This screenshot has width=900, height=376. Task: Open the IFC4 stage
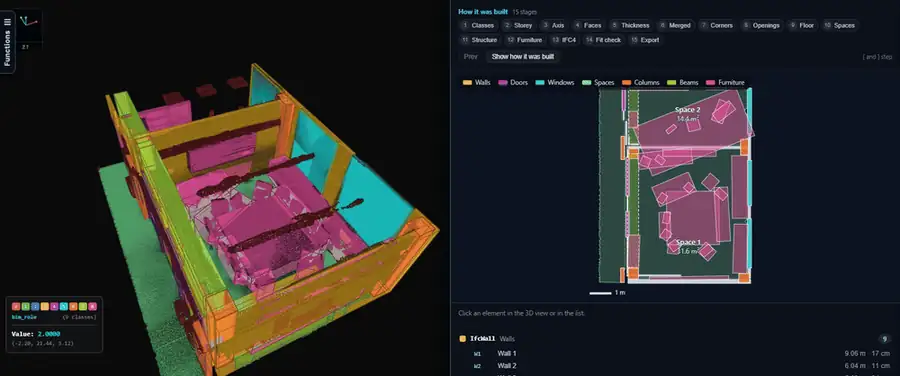click(x=564, y=40)
